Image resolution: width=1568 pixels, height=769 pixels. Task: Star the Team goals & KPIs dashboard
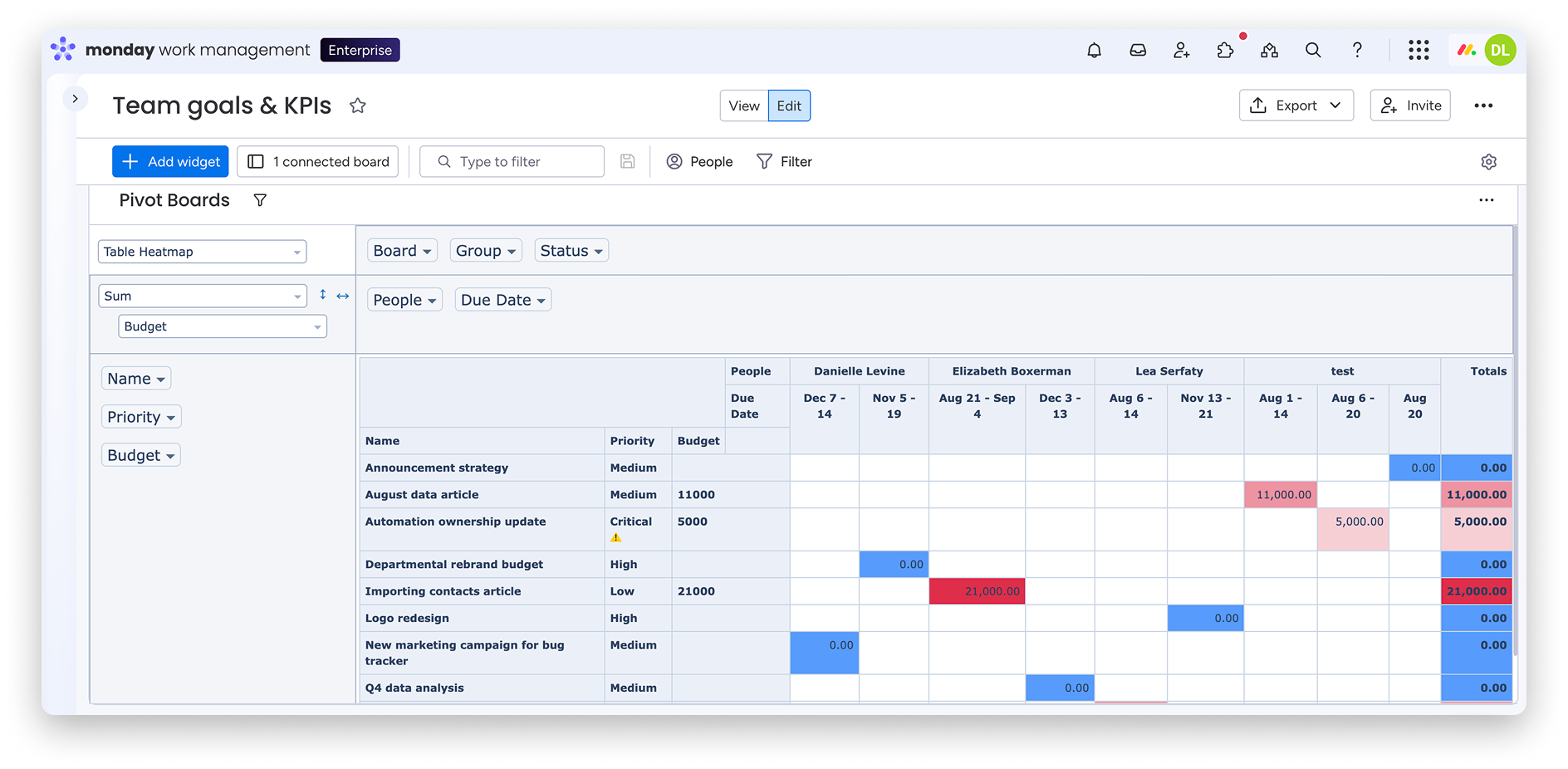point(358,105)
